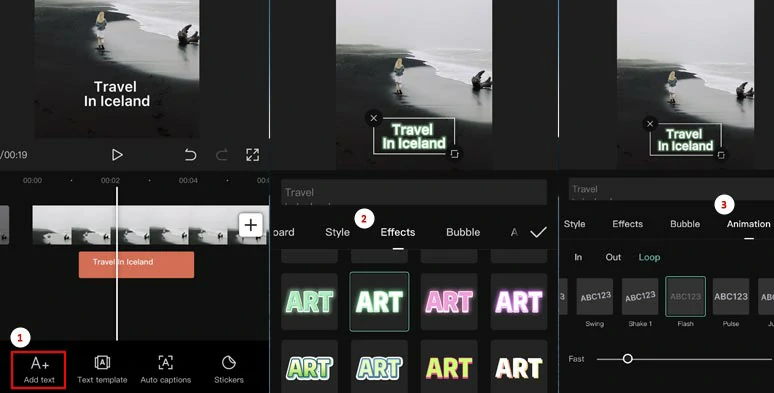Open the Text template tool

tap(102, 369)
